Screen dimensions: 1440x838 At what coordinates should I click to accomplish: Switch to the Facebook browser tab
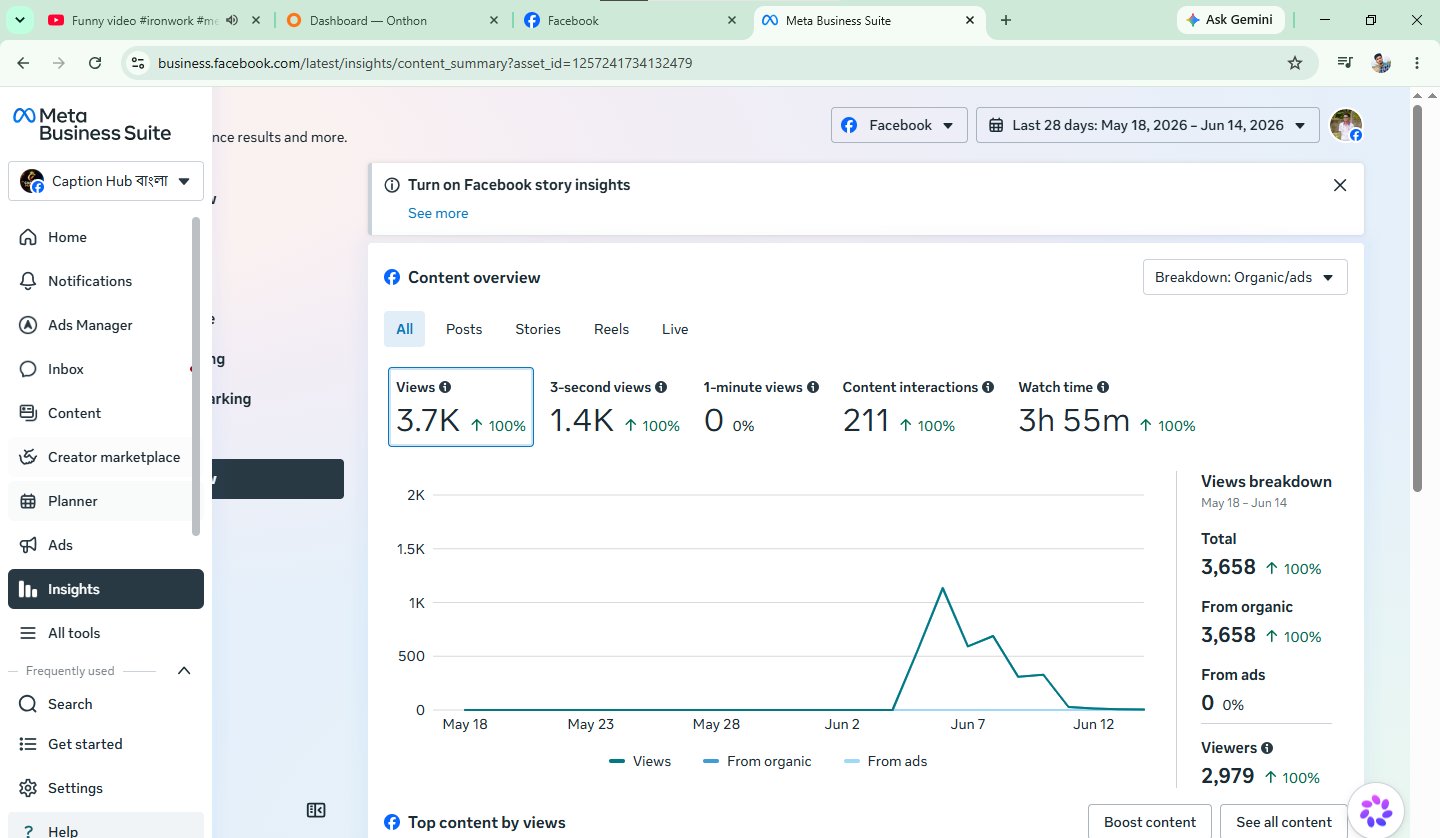(630, 20)
